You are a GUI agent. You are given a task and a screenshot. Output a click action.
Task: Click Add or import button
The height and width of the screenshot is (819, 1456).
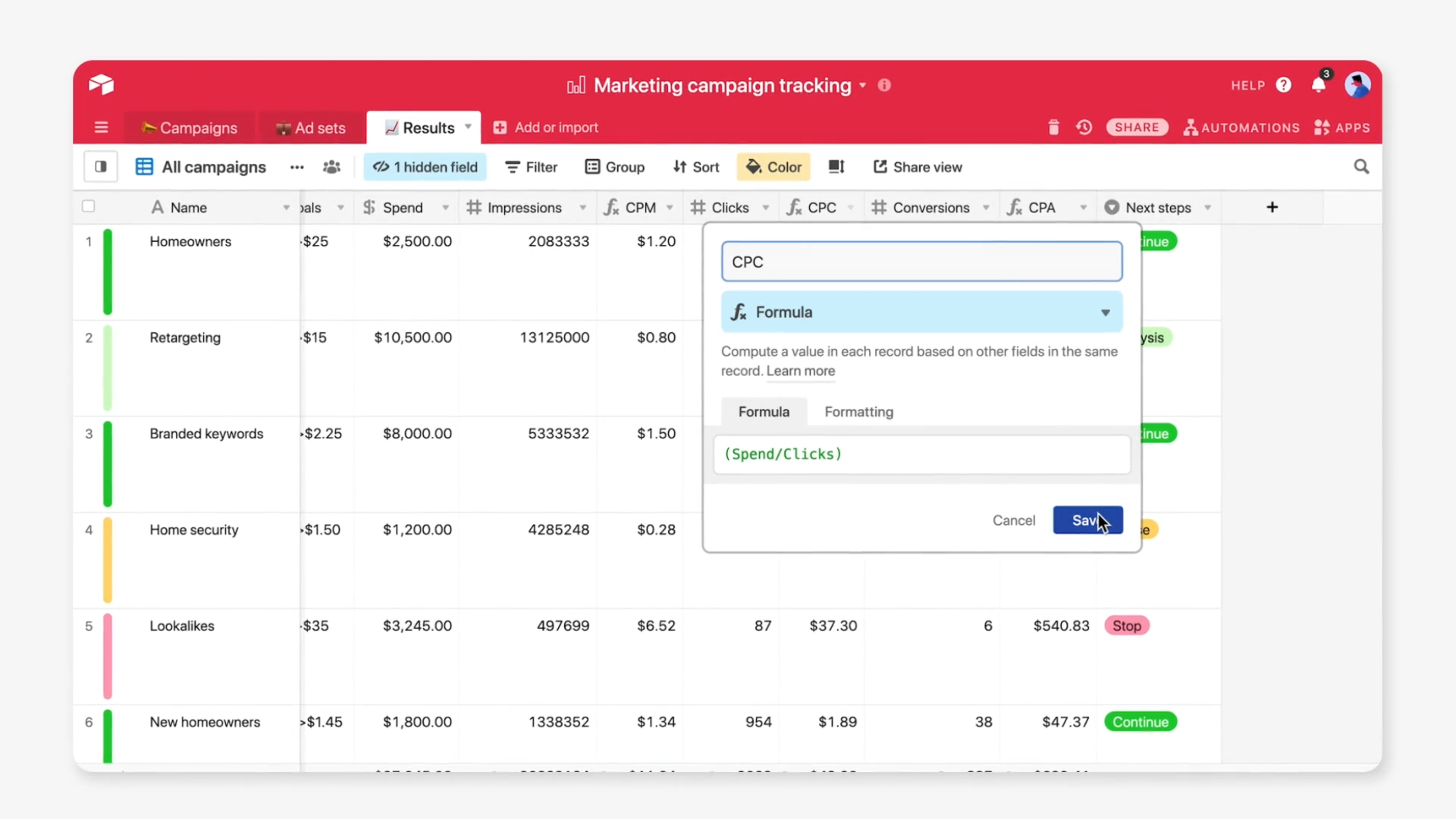pyautogui.click(x=547, y=127)
